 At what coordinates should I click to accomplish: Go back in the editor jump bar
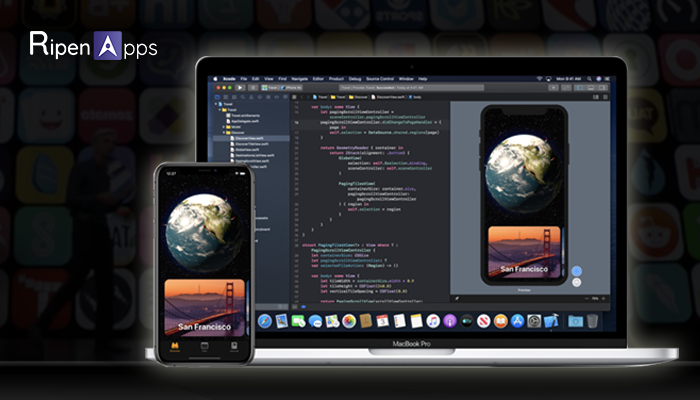tap(301, 97)
